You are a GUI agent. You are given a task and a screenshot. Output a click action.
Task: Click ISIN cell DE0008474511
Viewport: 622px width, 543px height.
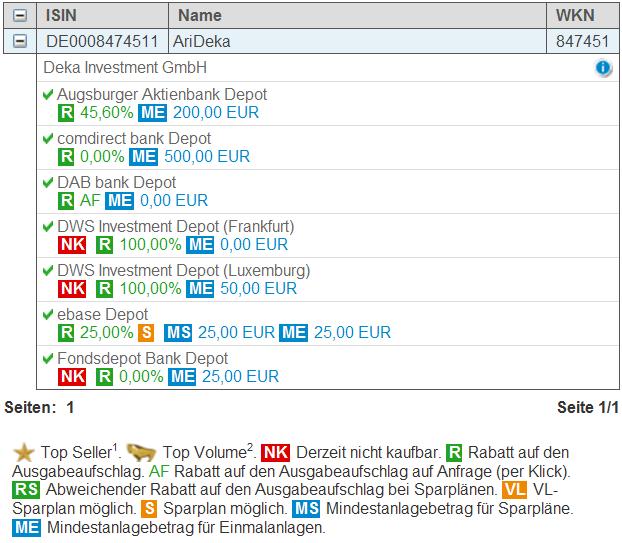(x=102, y=41)
